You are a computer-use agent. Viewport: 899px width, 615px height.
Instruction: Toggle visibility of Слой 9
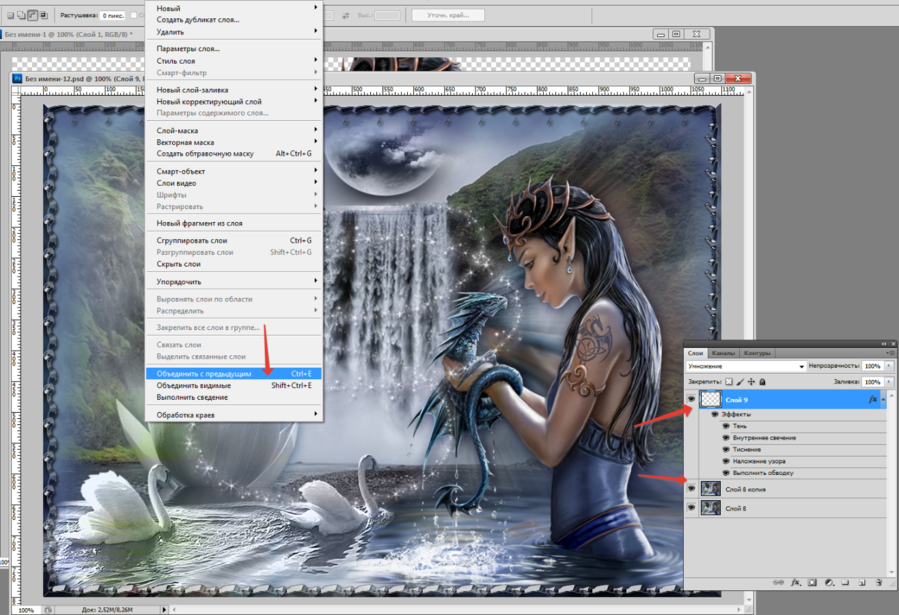click(x=691, y=399)
